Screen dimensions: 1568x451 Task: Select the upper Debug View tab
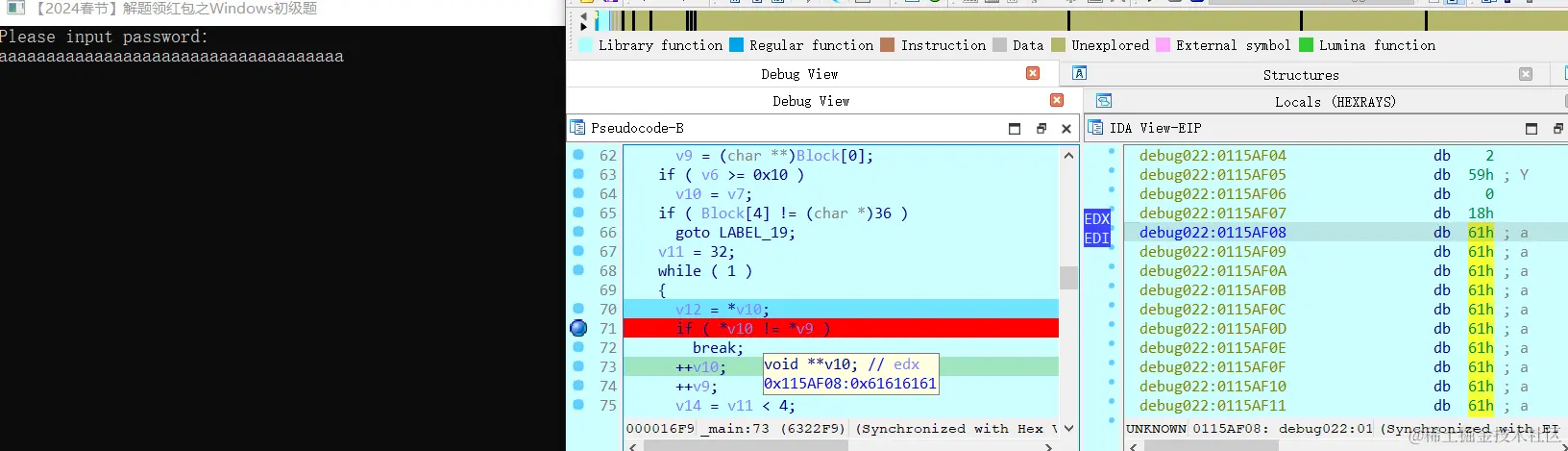pyautogui.click(x=799, y=74)
